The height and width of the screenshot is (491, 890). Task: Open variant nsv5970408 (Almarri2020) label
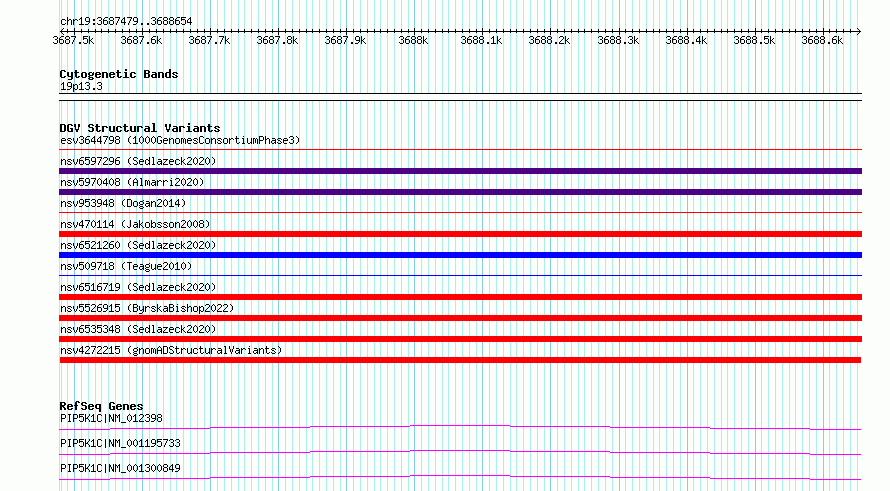pos(132,182)
